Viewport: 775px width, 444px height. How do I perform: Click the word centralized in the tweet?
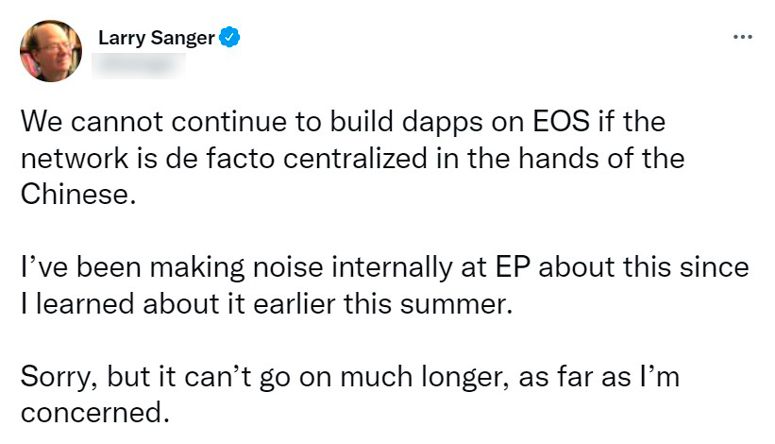[x=355, y=158]
